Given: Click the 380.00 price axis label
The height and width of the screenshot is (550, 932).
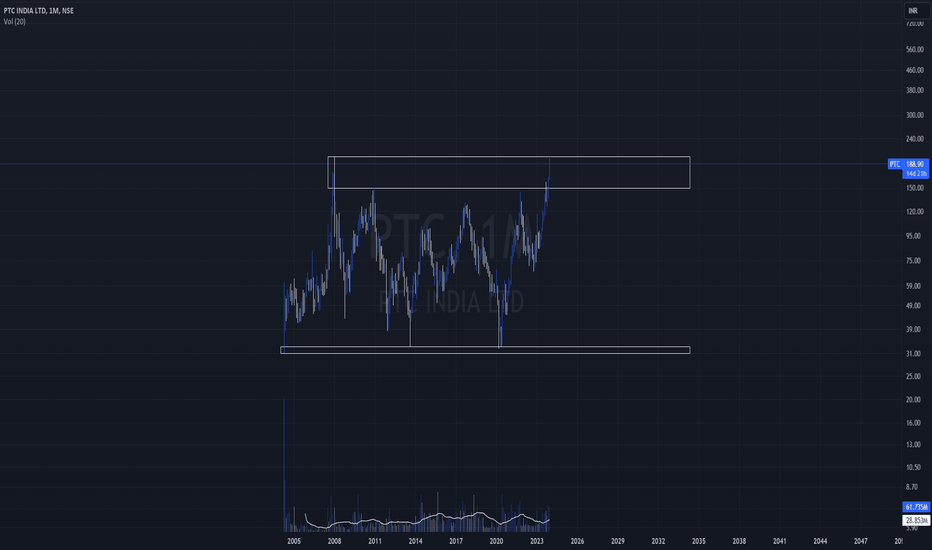Looking at the screenshot, I should tap(915, 90).
